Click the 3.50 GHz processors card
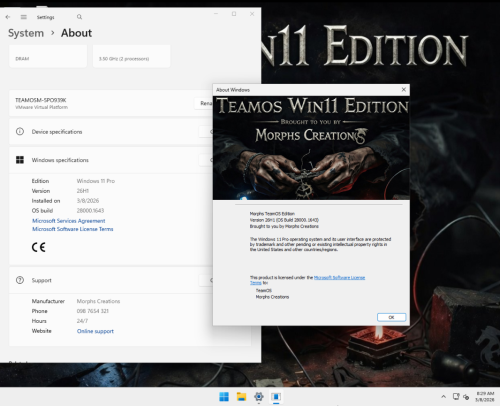Image resolution: width=500 pixels, height=406 pixels. click(131, 56)
